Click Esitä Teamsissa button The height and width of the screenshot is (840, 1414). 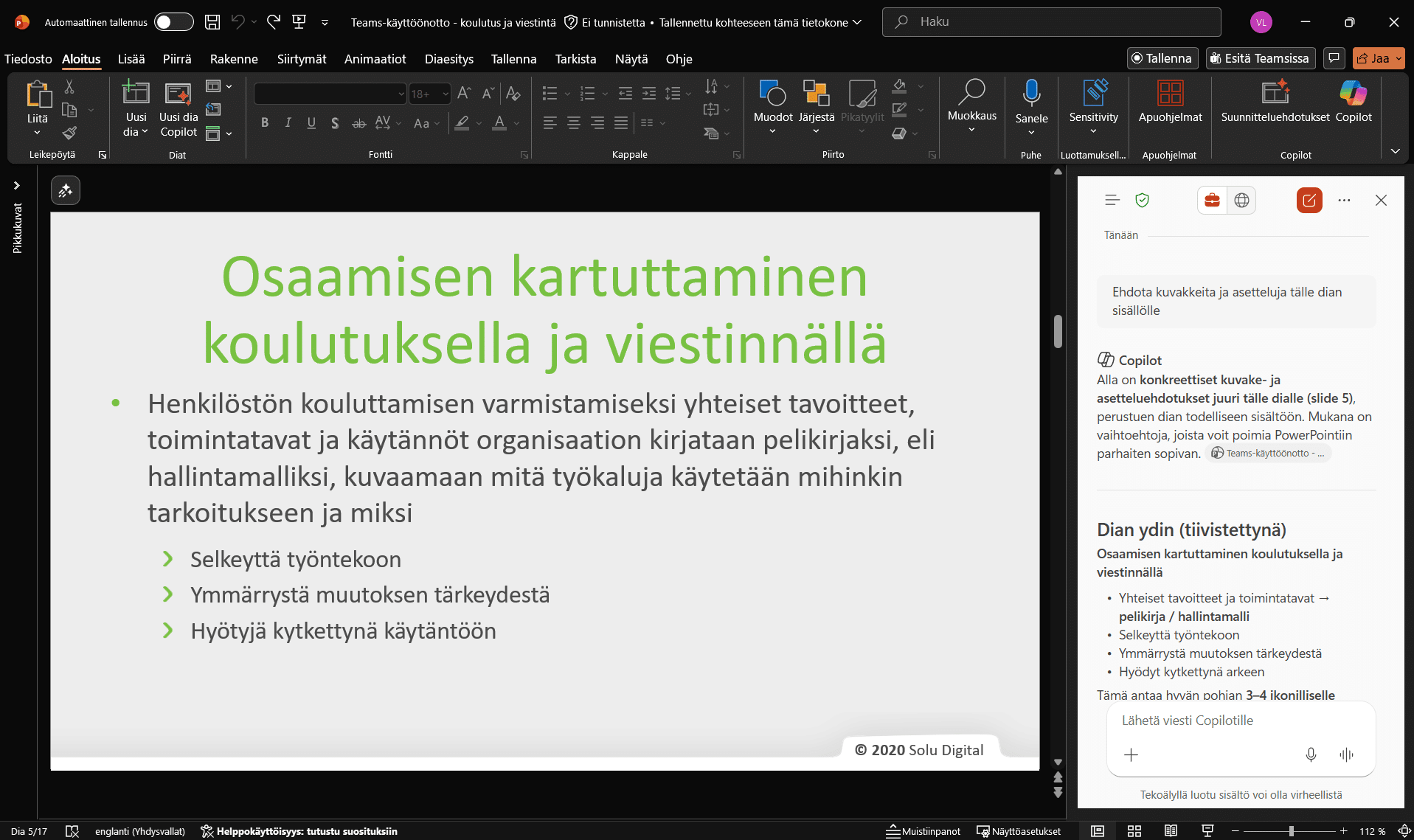pos(1260,58)
